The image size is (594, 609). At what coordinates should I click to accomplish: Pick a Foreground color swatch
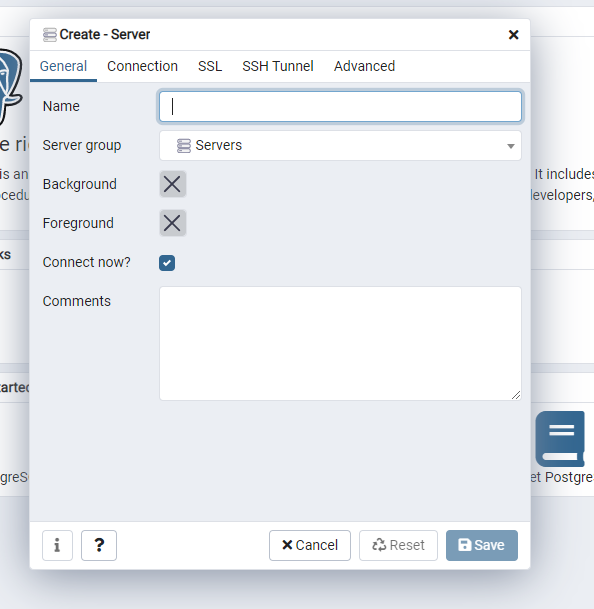click(172, 223)
